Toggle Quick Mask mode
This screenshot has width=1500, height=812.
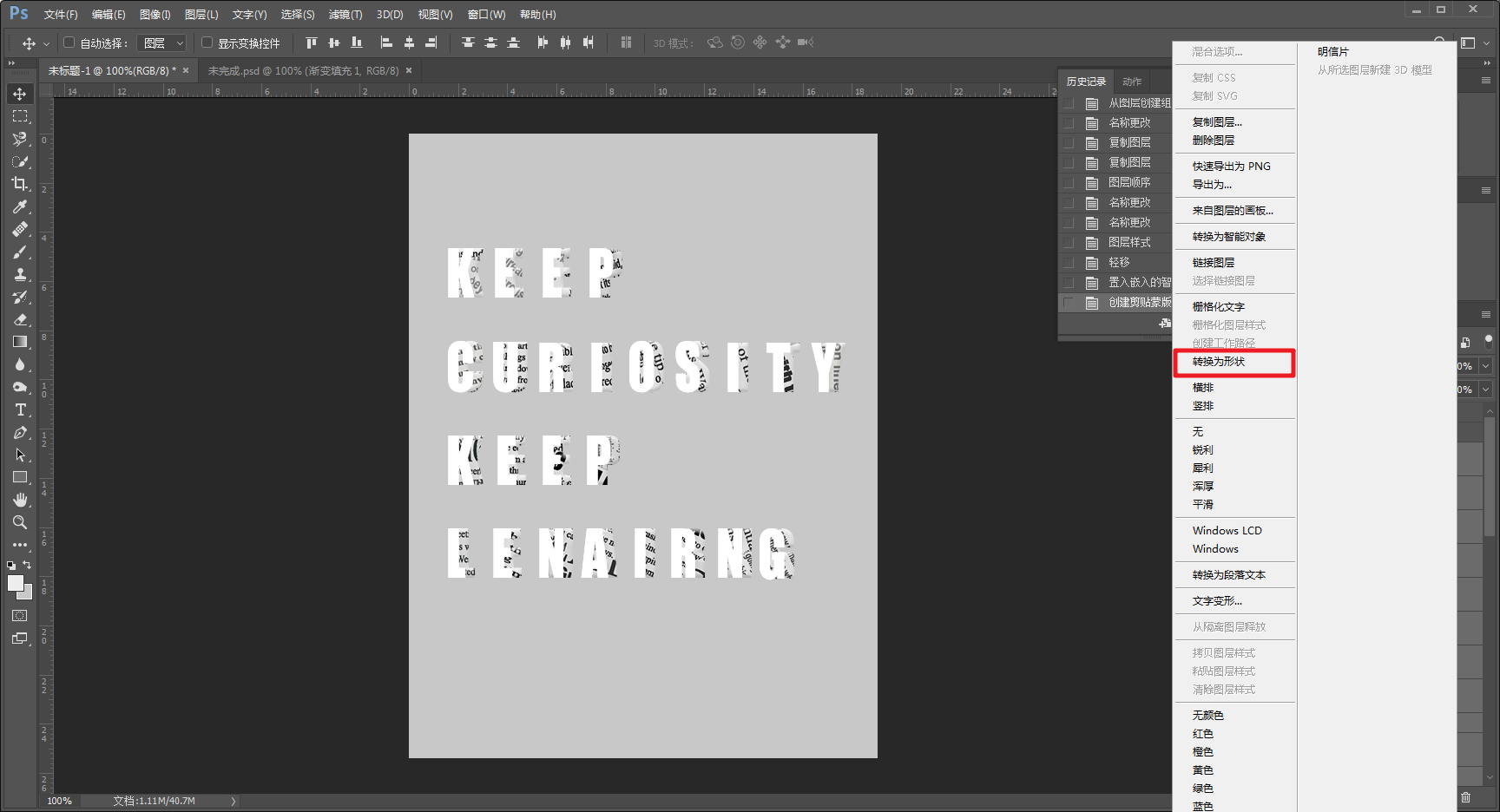[x=20, y=615]
